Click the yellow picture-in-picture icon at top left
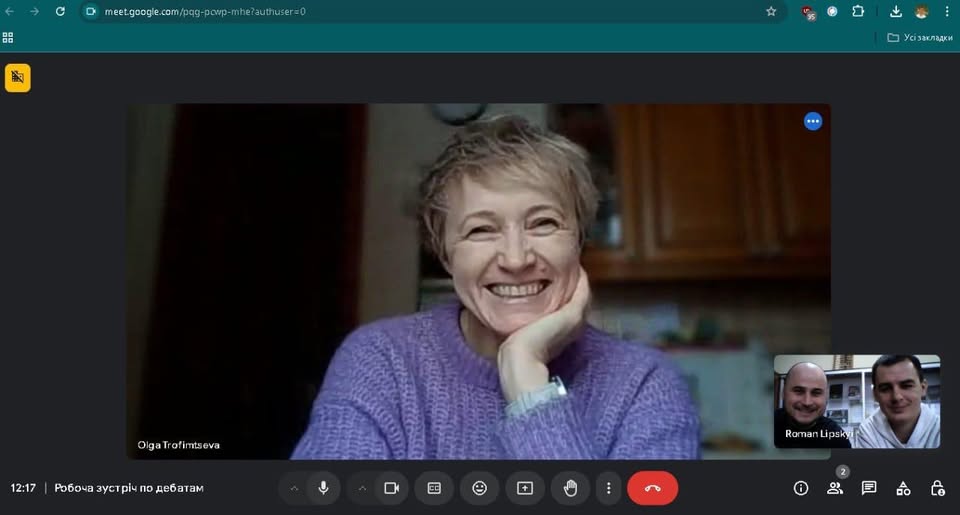The height and width of the screenshot is (515, 960). tap(18, 78)
